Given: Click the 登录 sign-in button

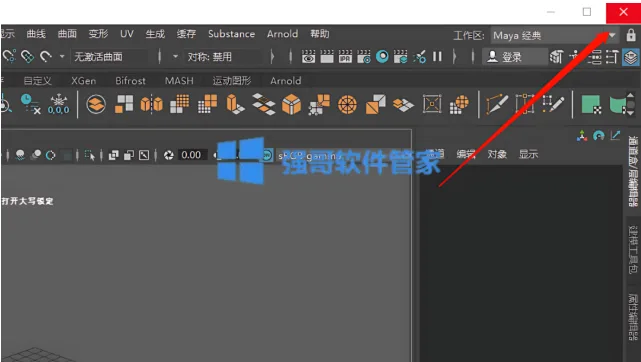Looking at the screenshot, I should pyautogui.click(x=515, y=57).
